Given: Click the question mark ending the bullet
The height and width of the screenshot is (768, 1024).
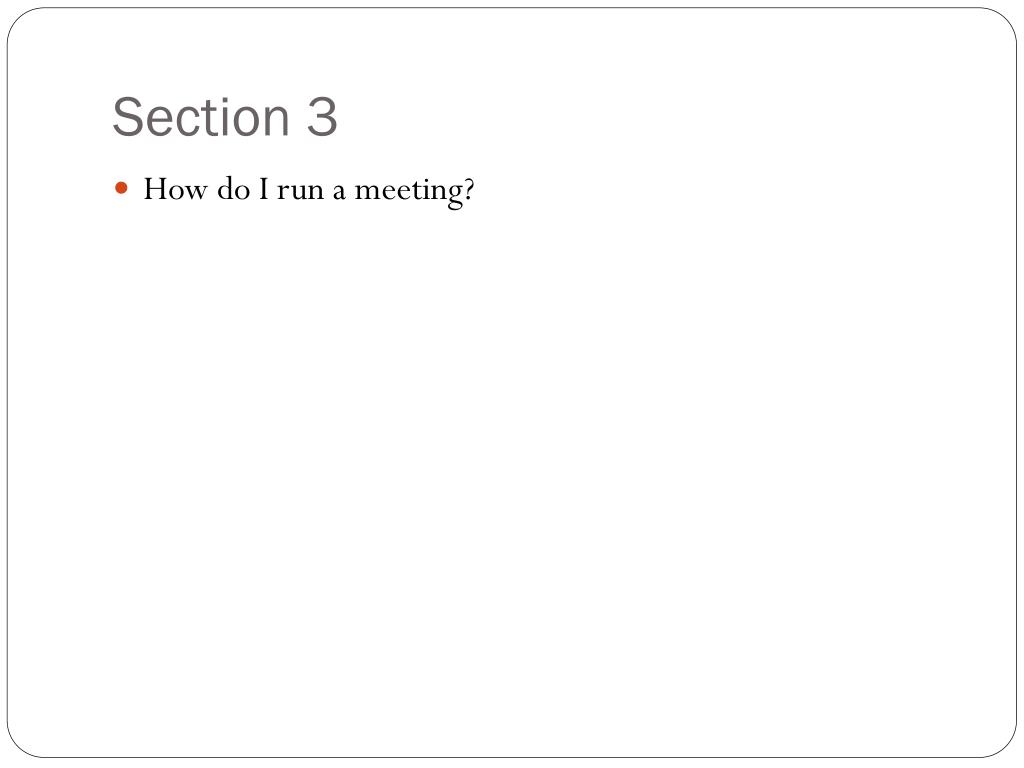Looking at the screenshot, I should pyautogui.click(x=467, y=189).
